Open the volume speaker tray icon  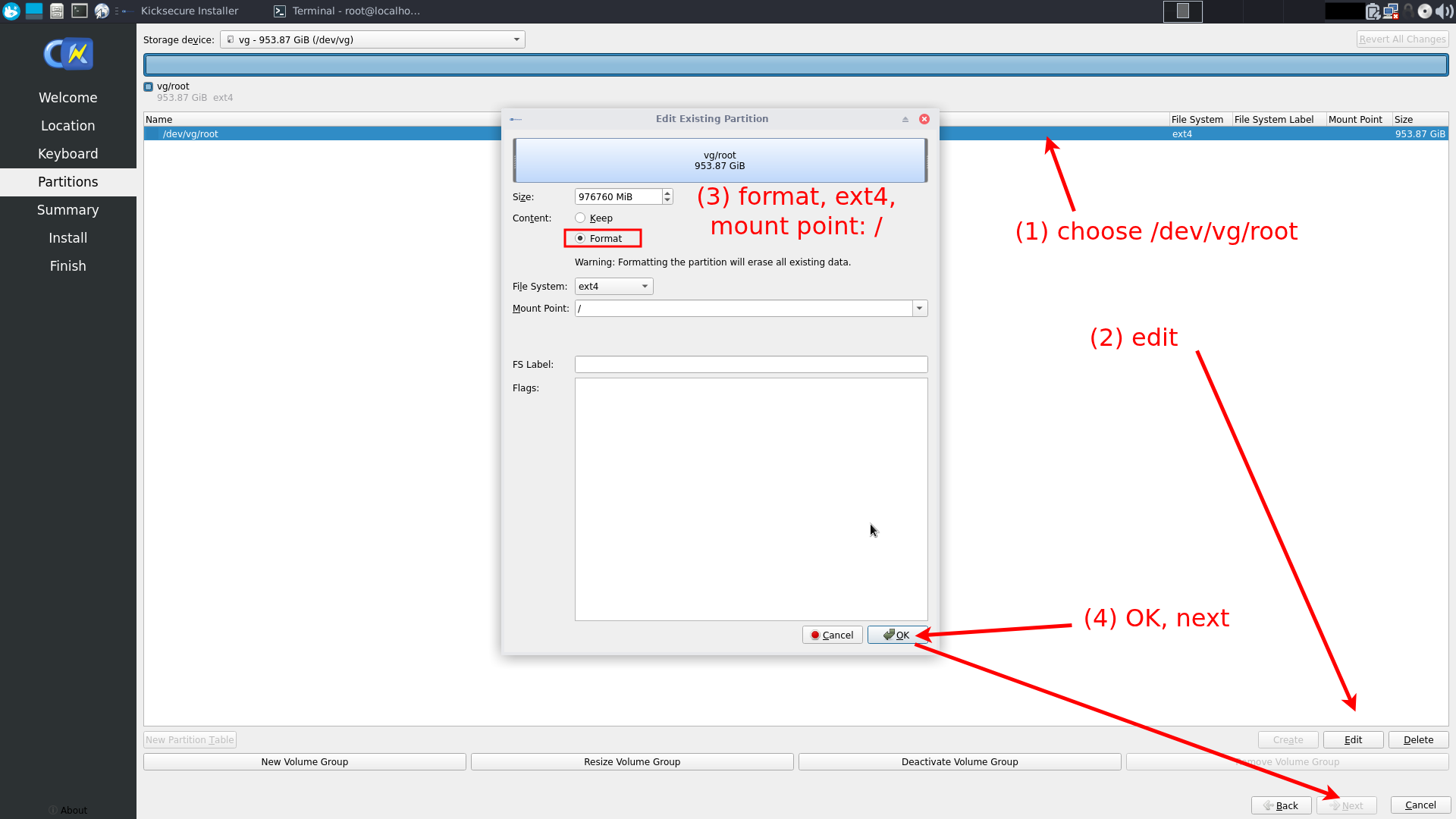(x=1444, y=11)
